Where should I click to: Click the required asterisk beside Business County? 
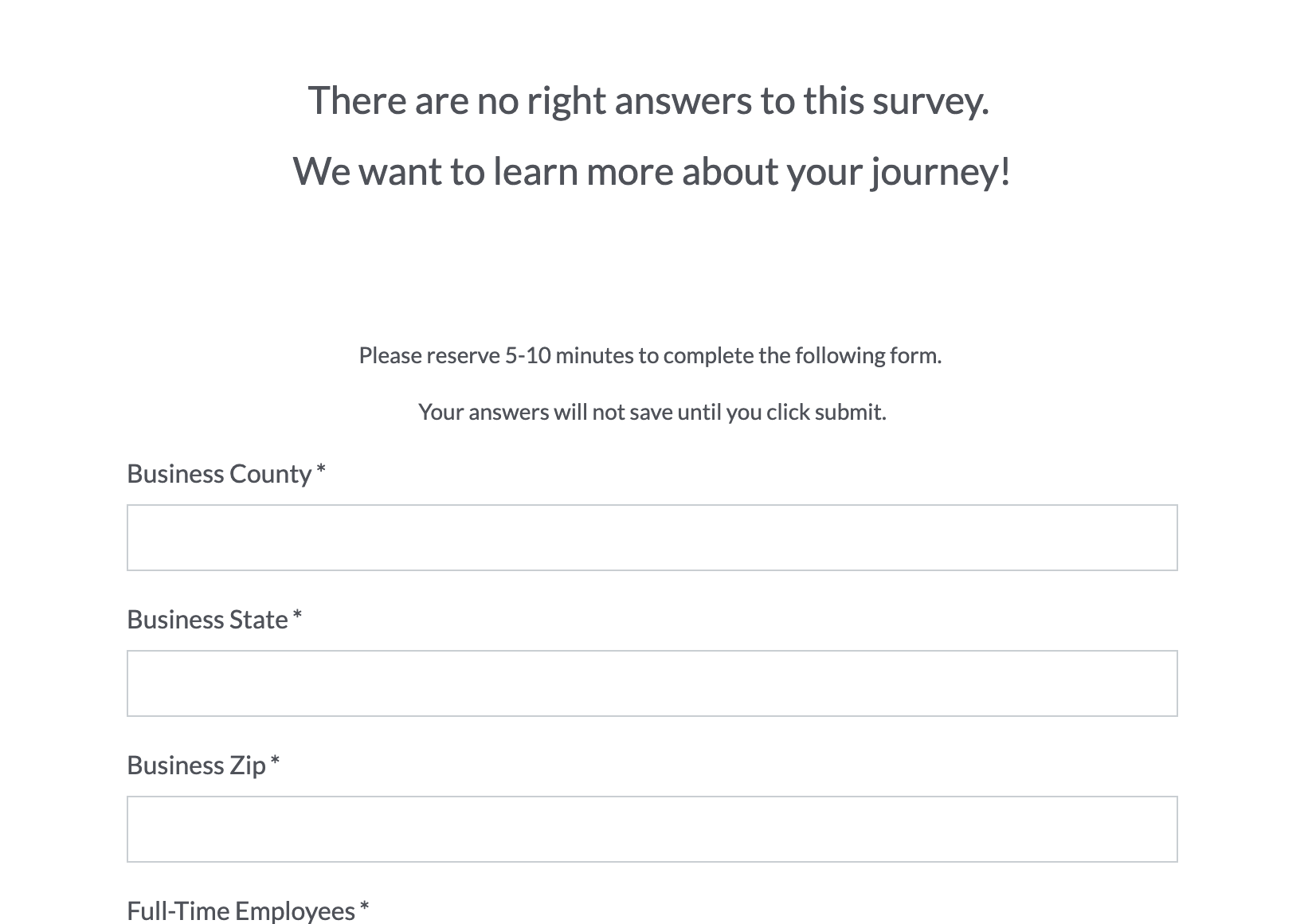click(x=321, y=470)
